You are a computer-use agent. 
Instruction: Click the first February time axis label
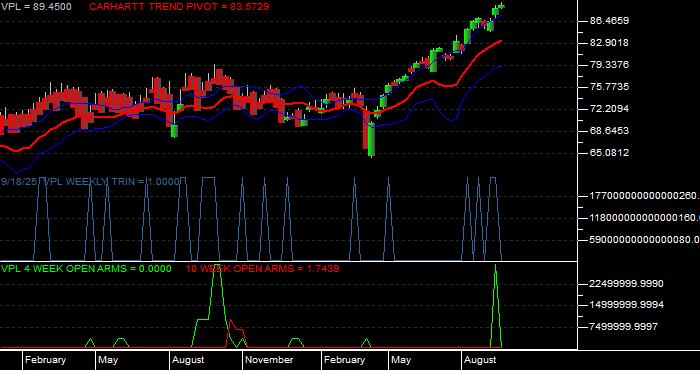click(x=45, y=360)
